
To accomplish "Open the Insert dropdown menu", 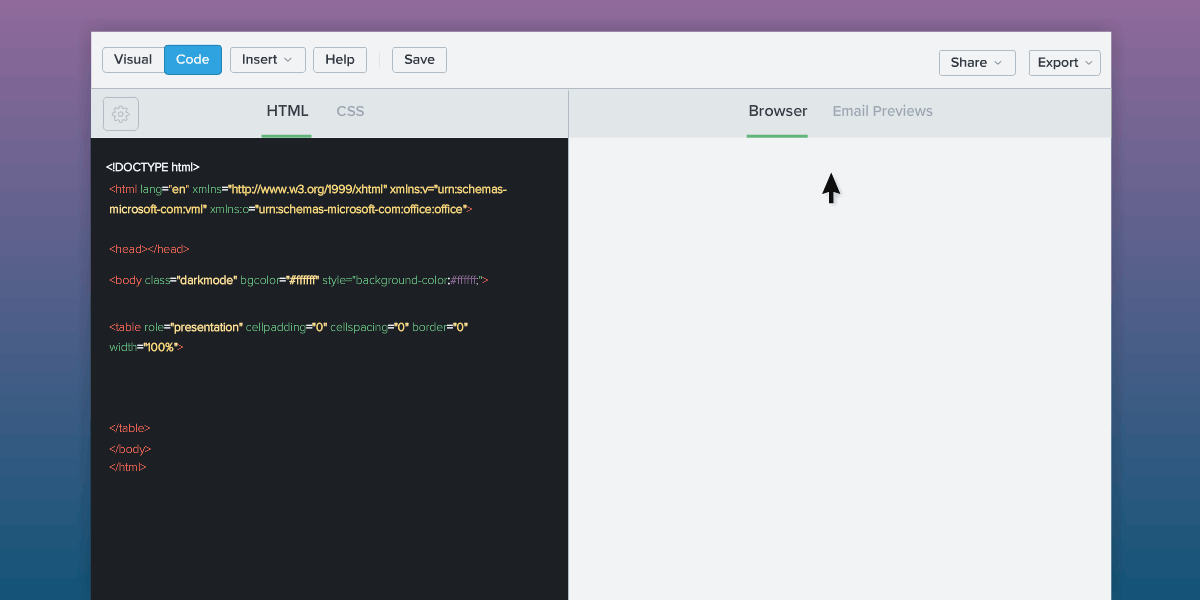I will [267, 60].
